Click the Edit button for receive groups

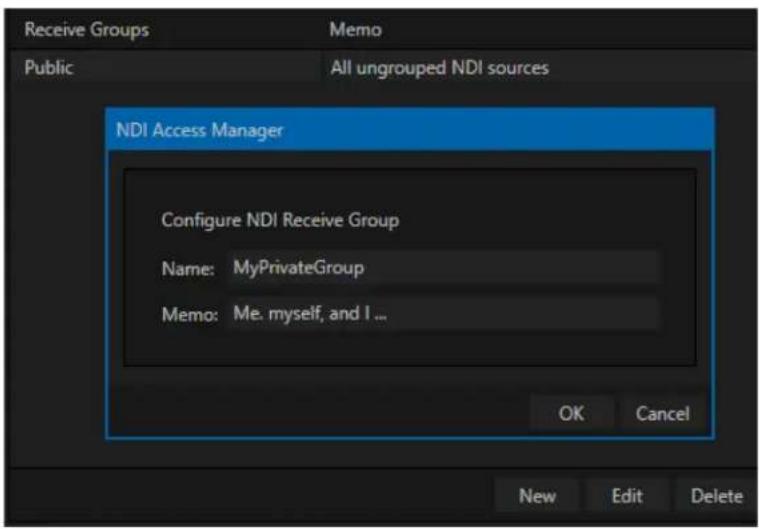[x=627, y=496]
